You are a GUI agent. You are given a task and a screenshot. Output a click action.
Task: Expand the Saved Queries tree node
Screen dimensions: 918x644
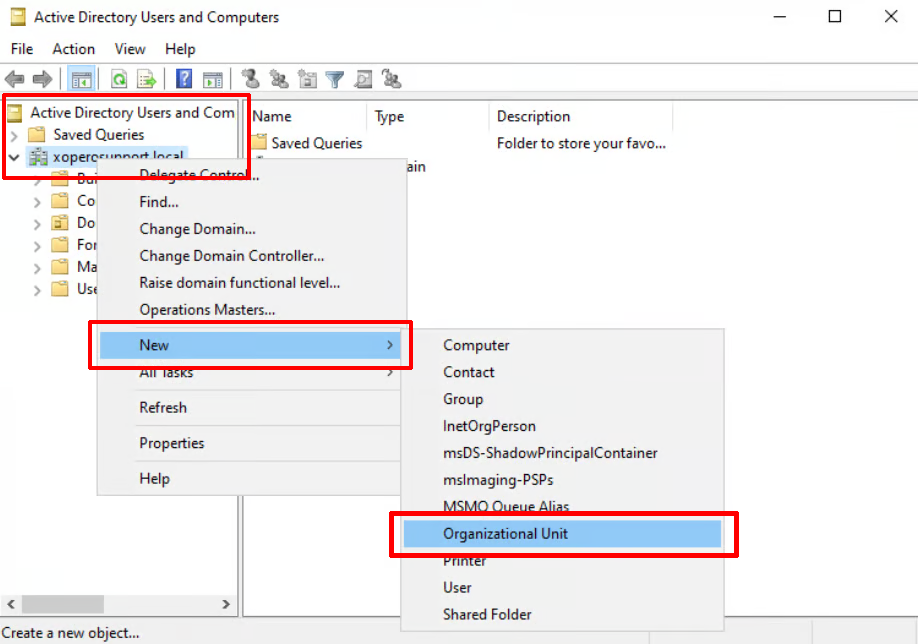(x=14, y=135)
